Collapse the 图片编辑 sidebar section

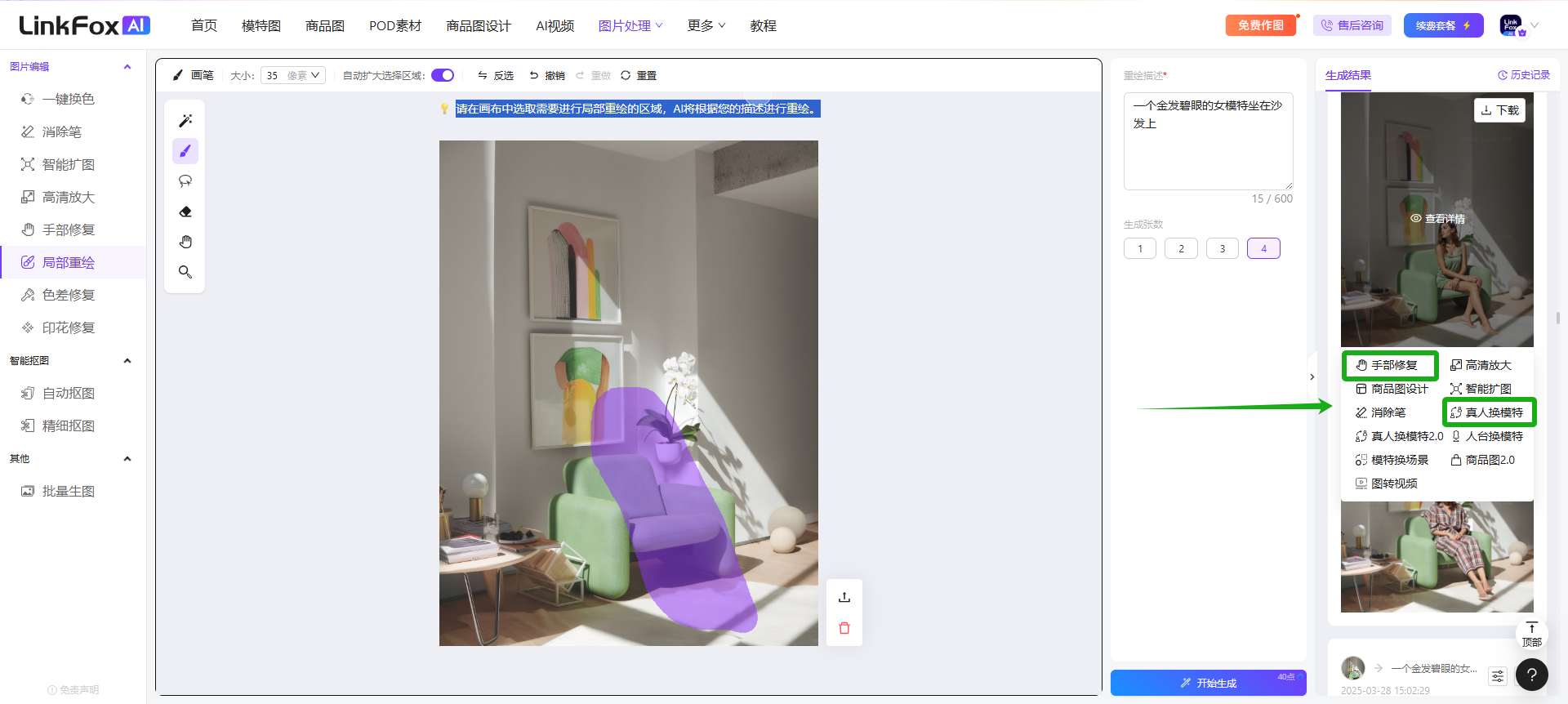pyautogui.click(x=127, y=67)
